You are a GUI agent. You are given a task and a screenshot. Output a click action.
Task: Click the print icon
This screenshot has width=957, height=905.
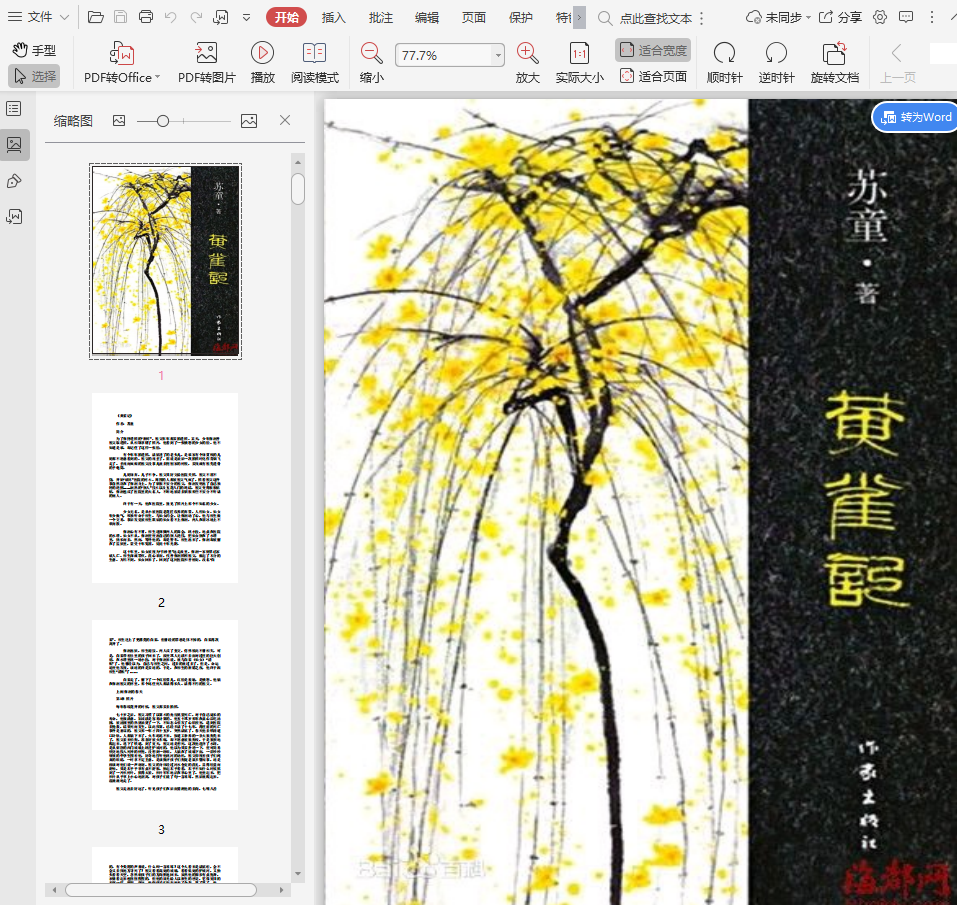pos(146,17)
